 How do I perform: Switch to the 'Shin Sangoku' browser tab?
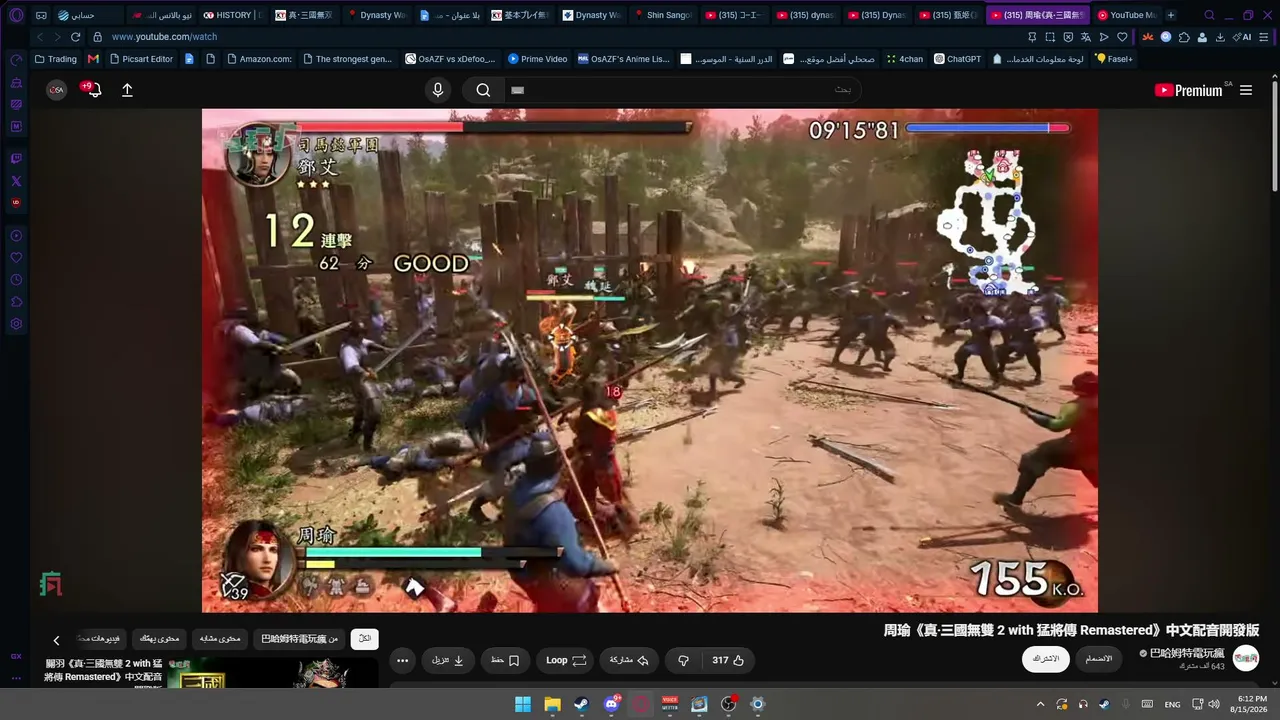pyautogui.click(x=661, y=15)
